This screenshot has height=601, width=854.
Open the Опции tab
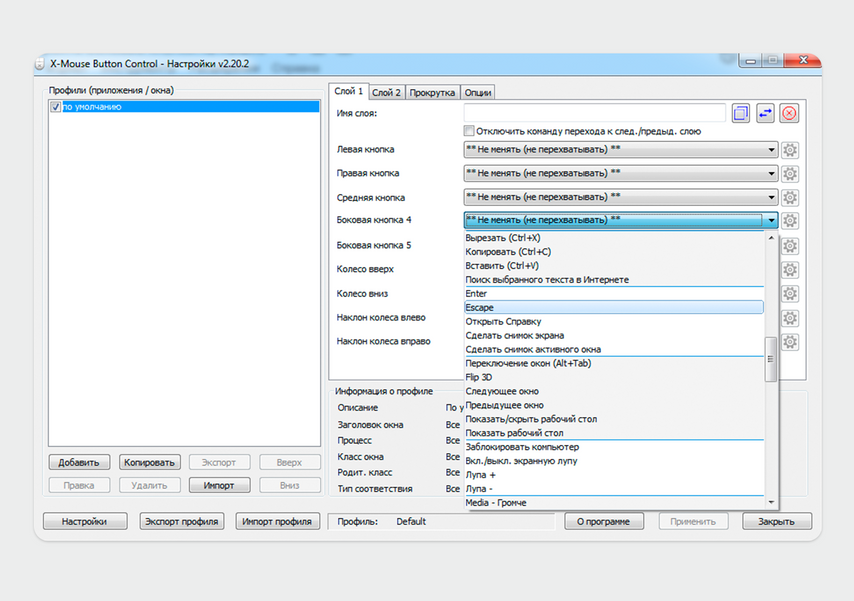(x=478, y=93)
